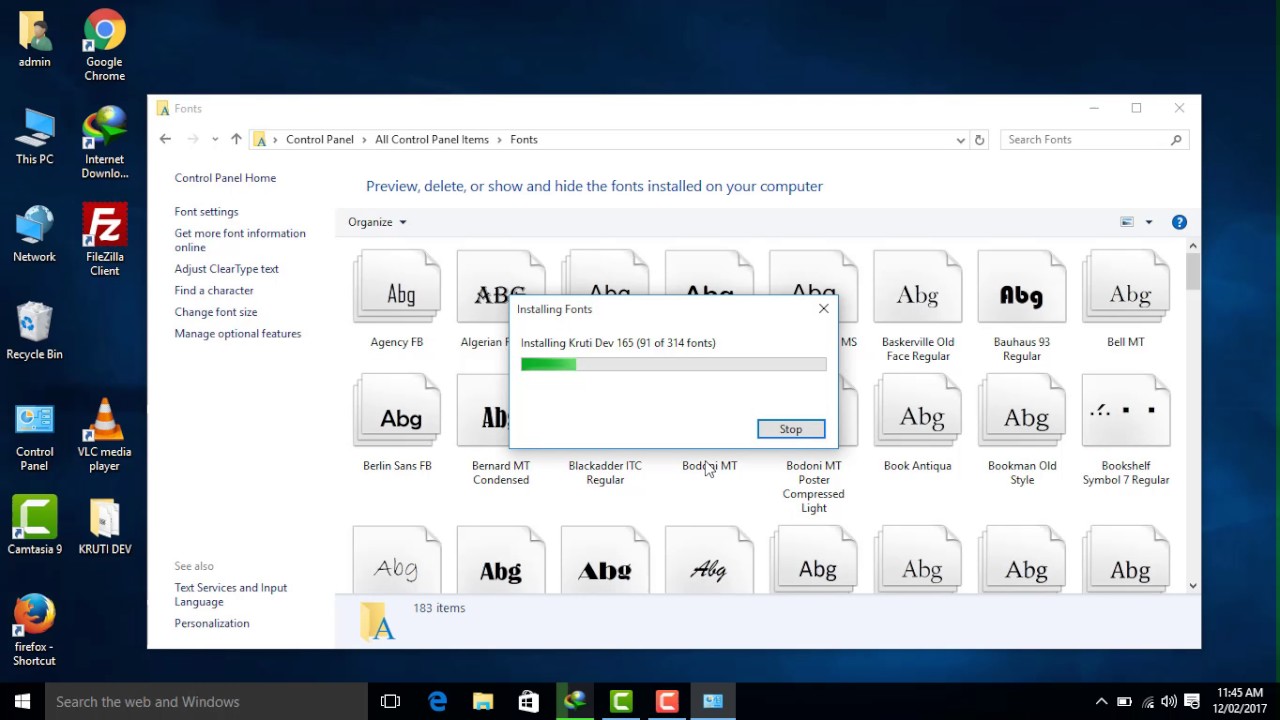Launch Google Chrome from the desktop
1280x720 pixels.
click(104, 46)
